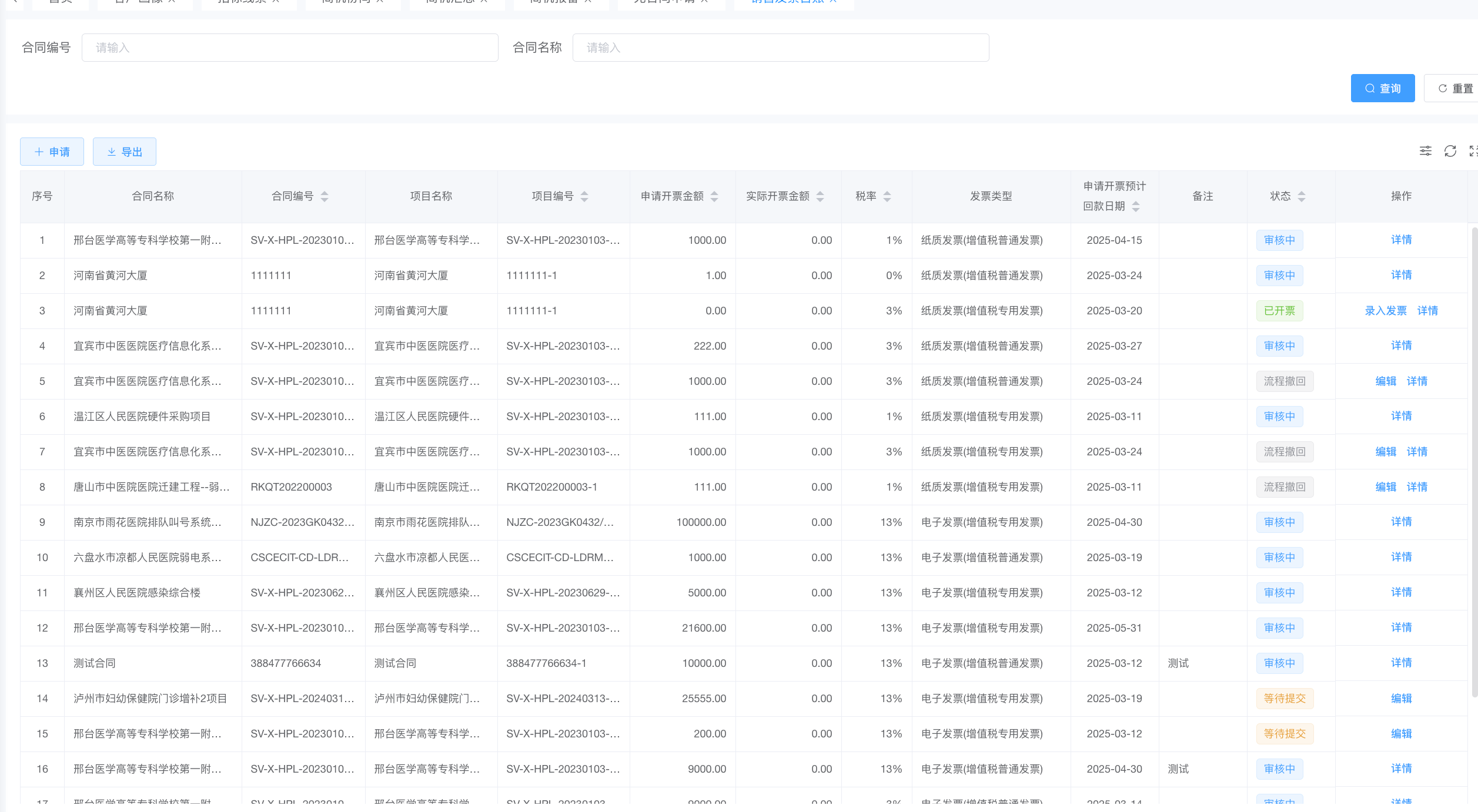Screen dimensions: 1478x812
Task: Sort by 项目编号 column arrows
Action: [584, 196]
